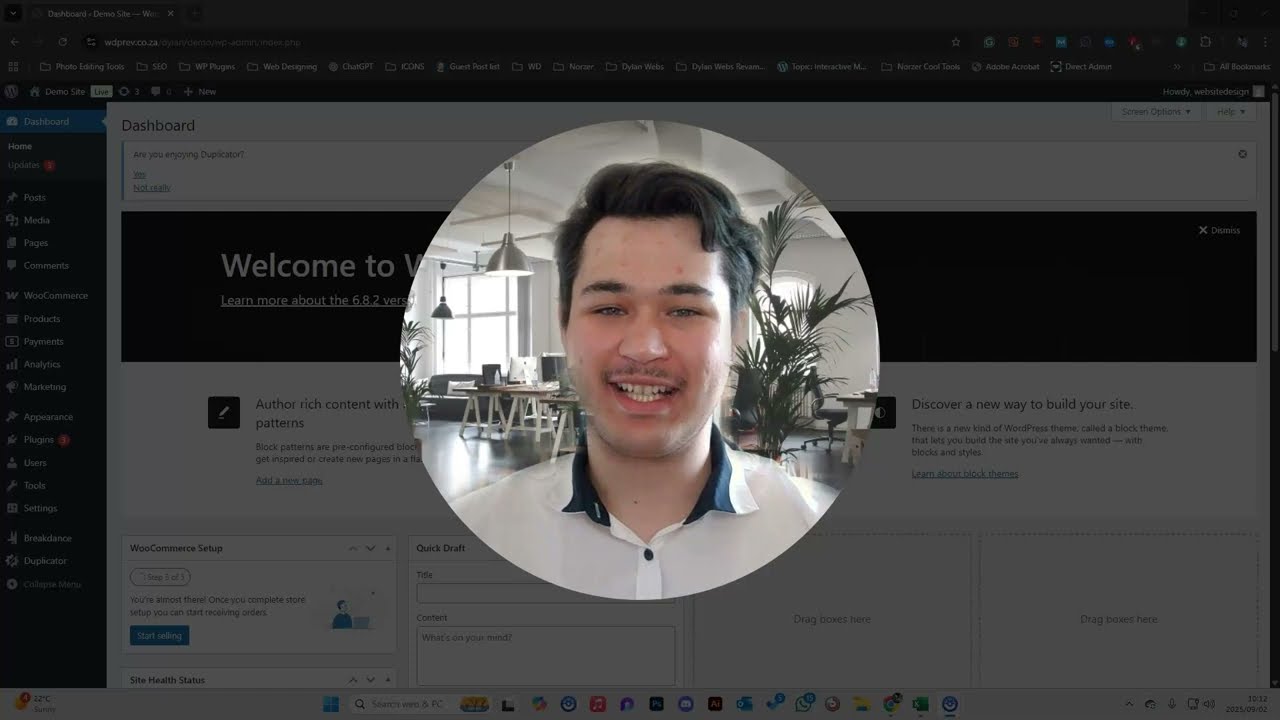Open Users in the sidebar
This screenshot has height=720, width=1280.
[x=35, y=463]
